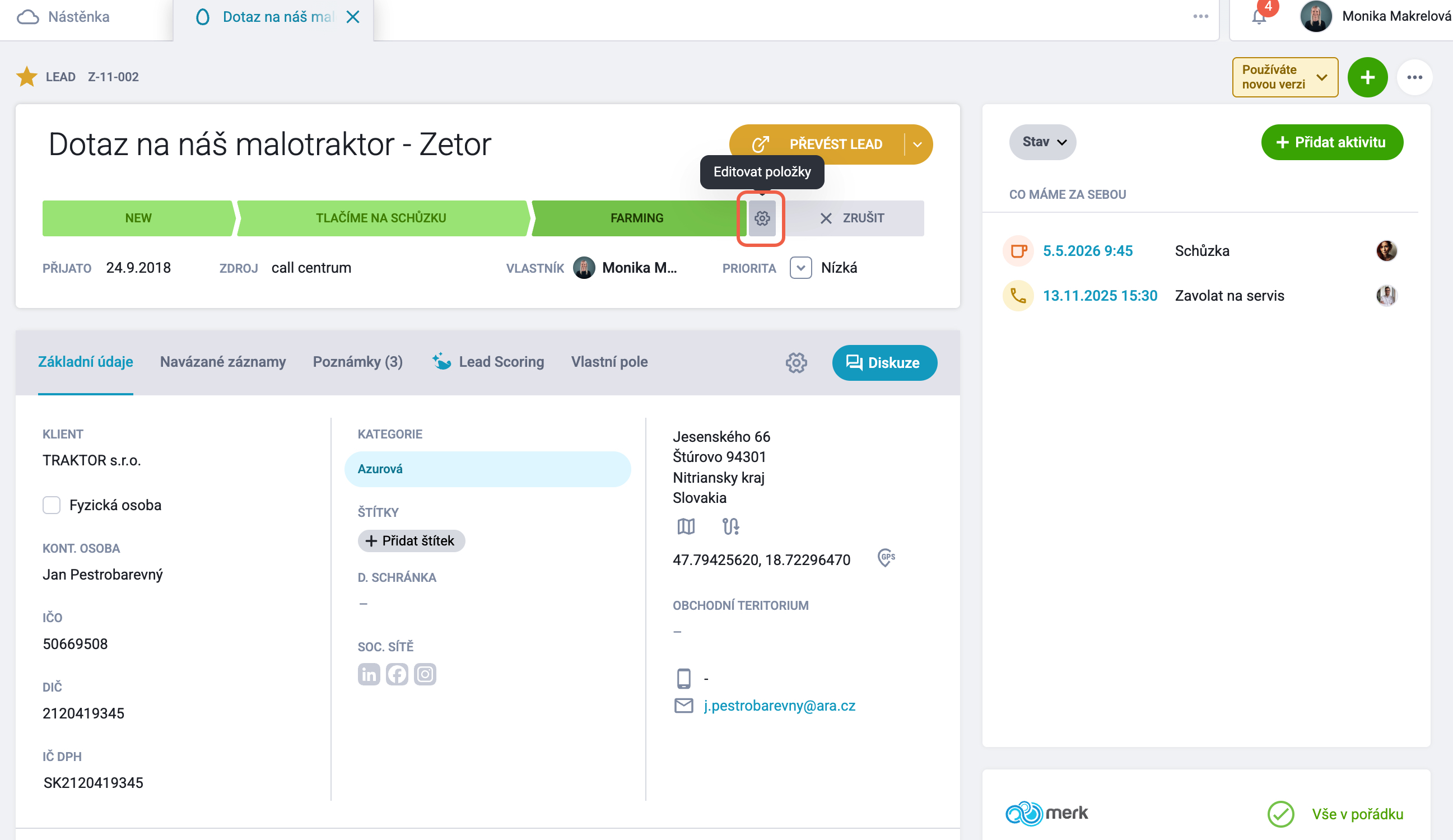The width and height of the screenshot is (1453, 840).
Task: Show address on map icon
Action: click(x=686, y=526)
